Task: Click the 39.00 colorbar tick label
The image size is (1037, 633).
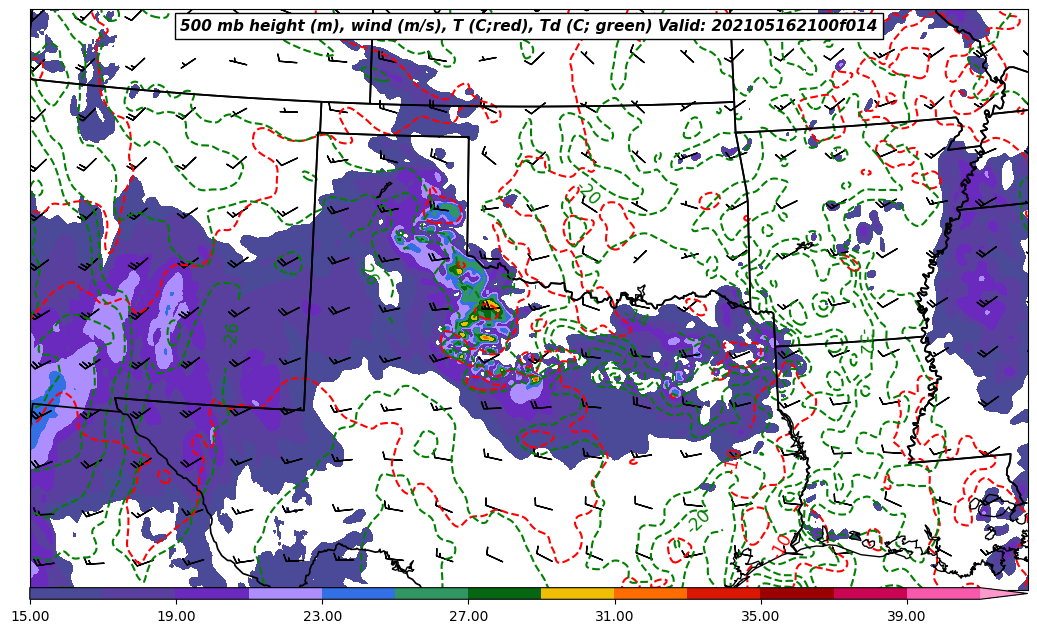Action: [907, 616]
